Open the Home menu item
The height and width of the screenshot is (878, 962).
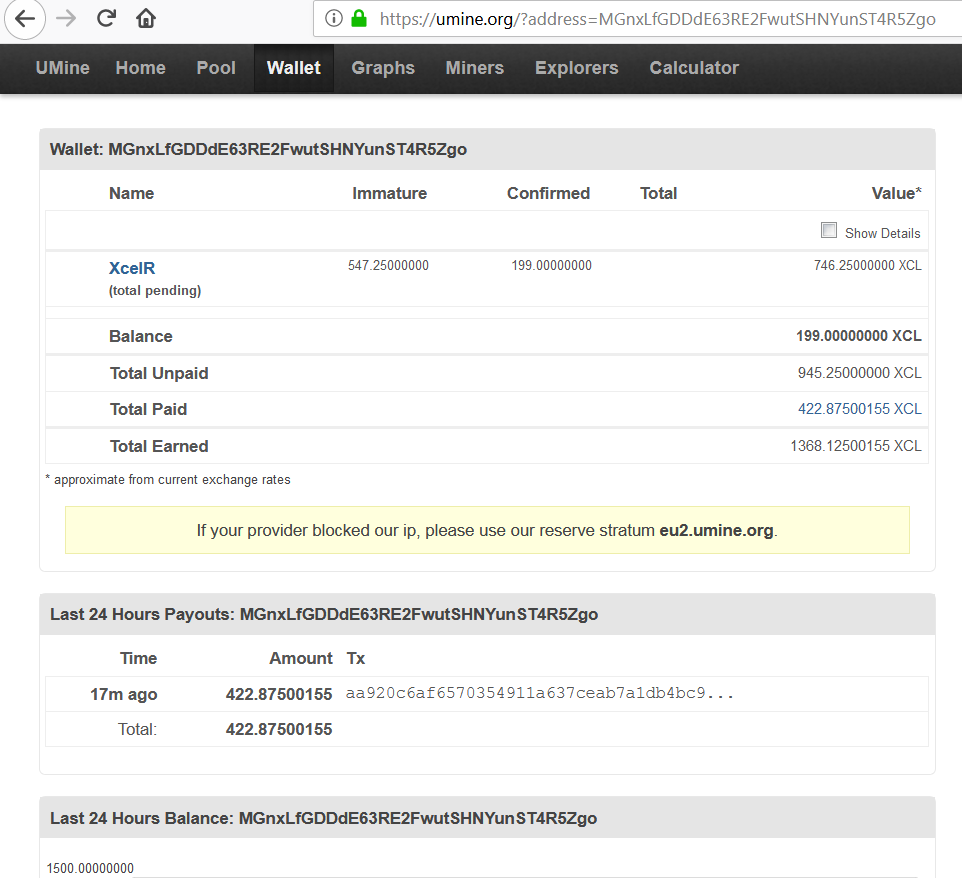(x=140, y=68)
